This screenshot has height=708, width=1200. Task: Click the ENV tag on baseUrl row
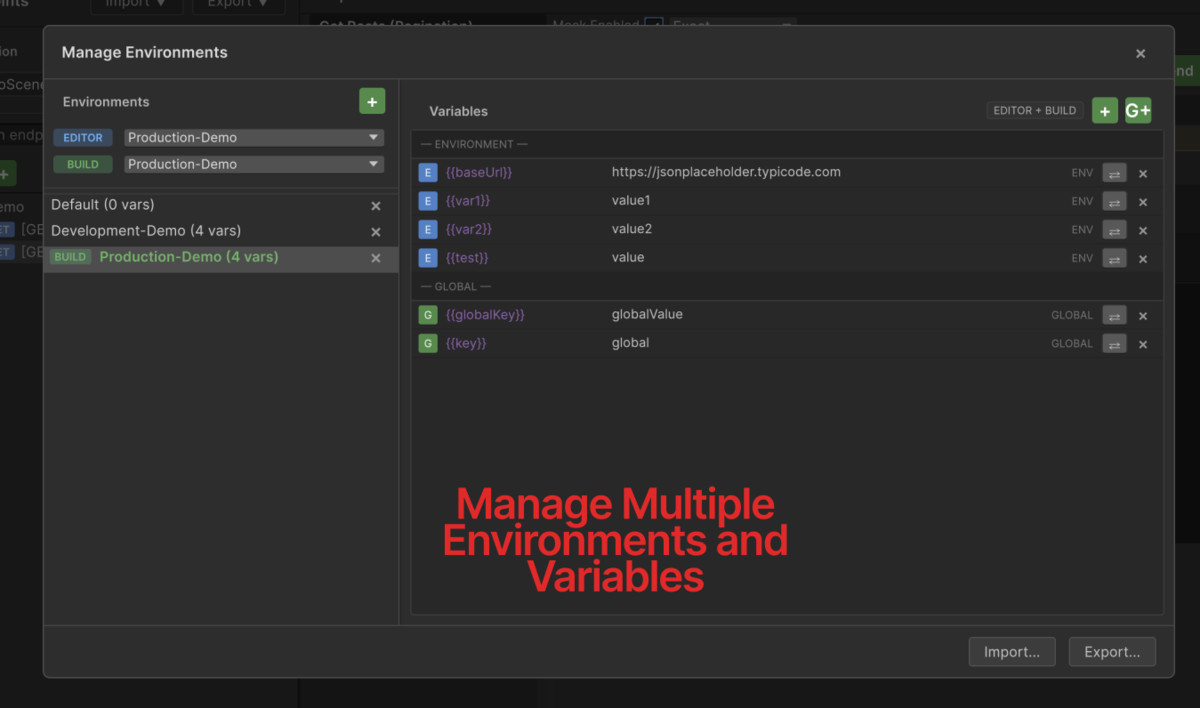1082,173
